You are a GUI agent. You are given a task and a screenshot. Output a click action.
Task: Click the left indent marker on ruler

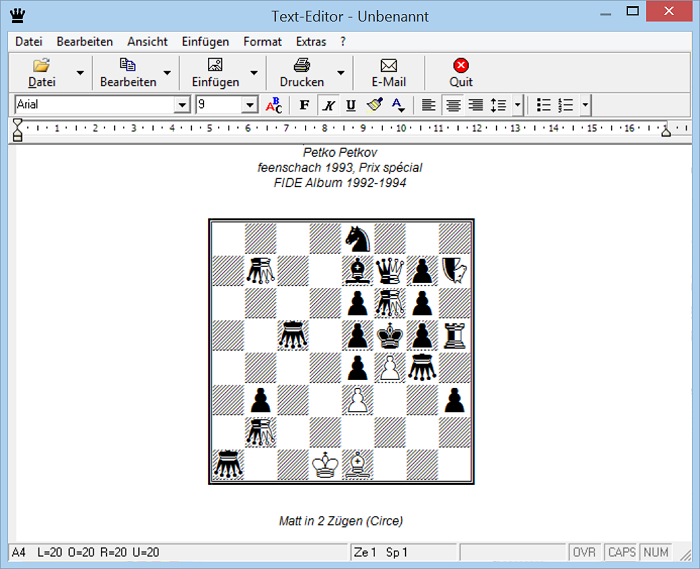(x=17, y=130)
